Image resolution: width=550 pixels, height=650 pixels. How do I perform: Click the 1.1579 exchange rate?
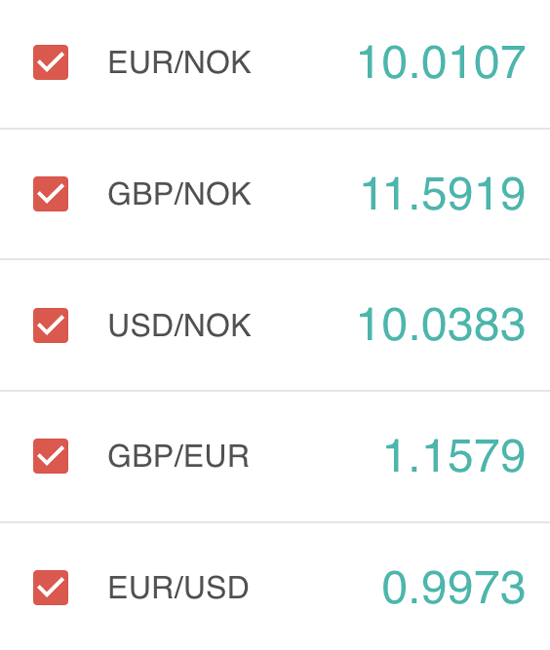coord(455,456)
